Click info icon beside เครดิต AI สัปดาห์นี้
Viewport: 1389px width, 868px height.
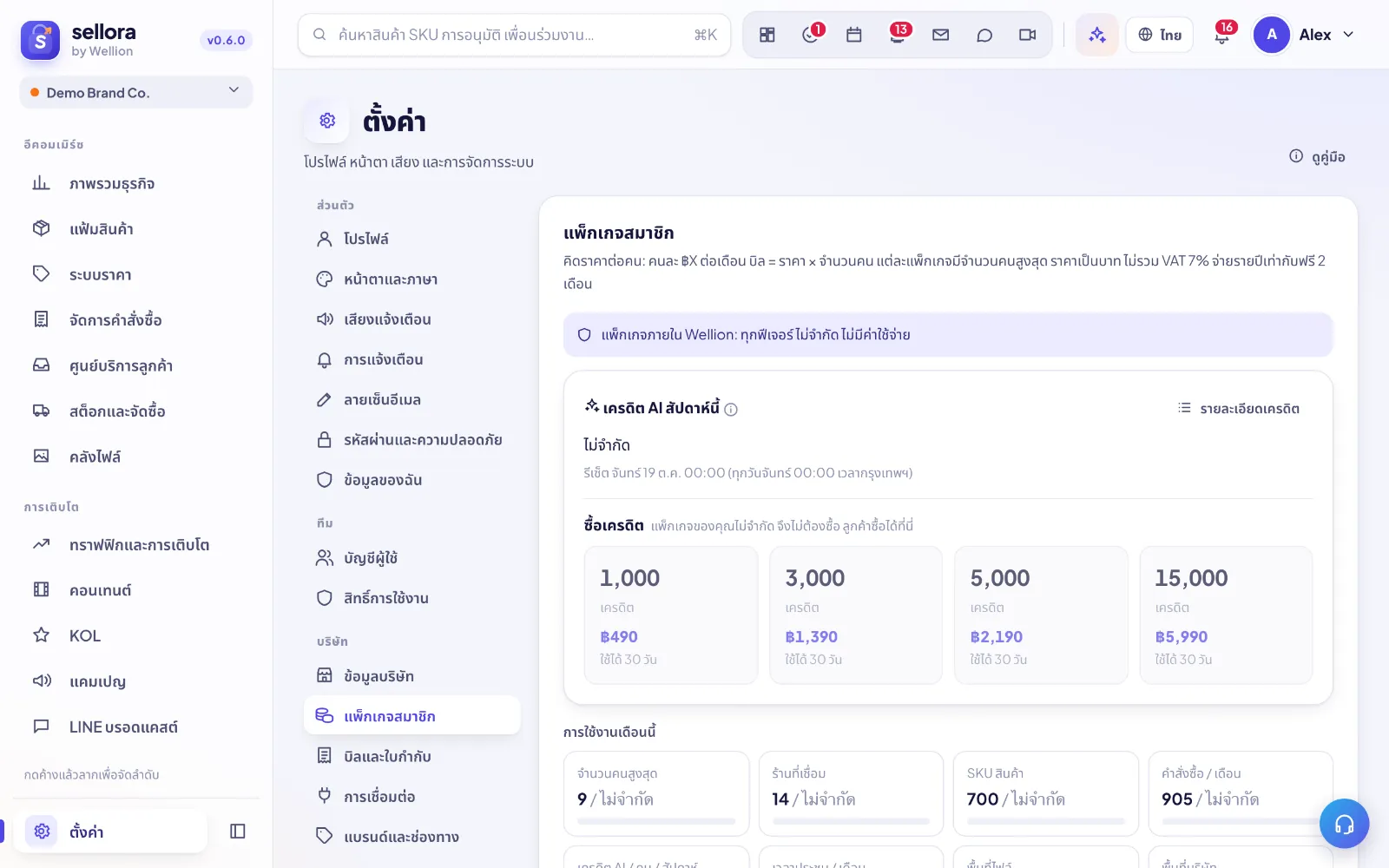pos(731,410)
